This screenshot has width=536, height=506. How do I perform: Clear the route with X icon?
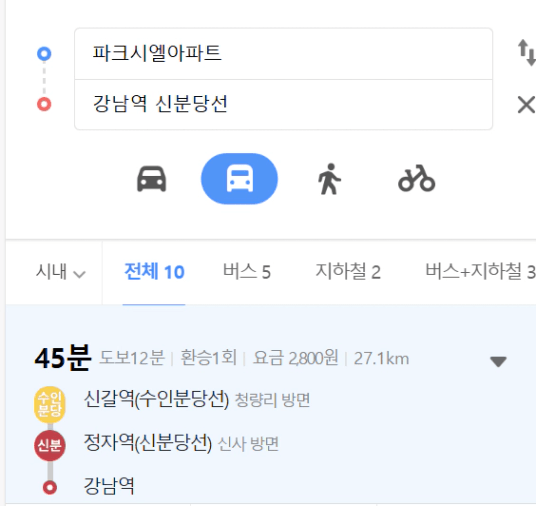pyautogui.click(x=526, y=105)
